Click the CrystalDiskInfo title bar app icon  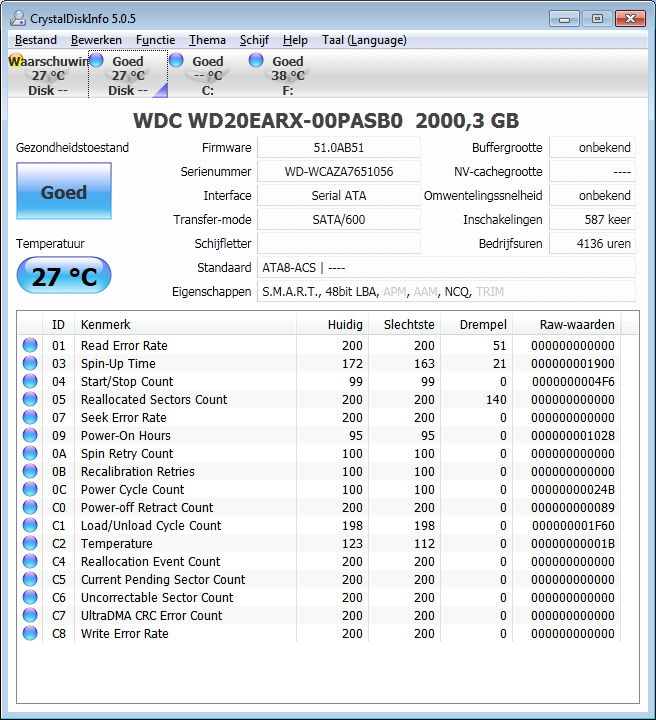click(16, 18)
